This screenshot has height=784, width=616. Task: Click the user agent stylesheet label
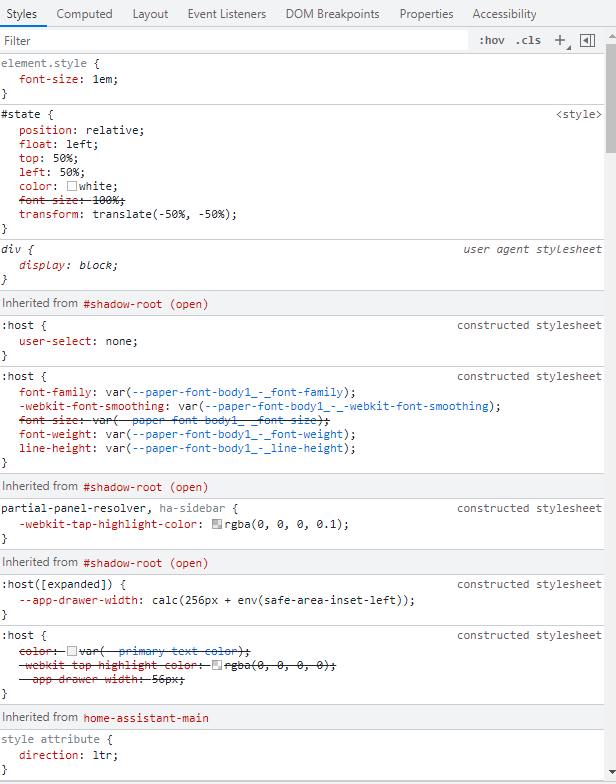tap(532, 250)
